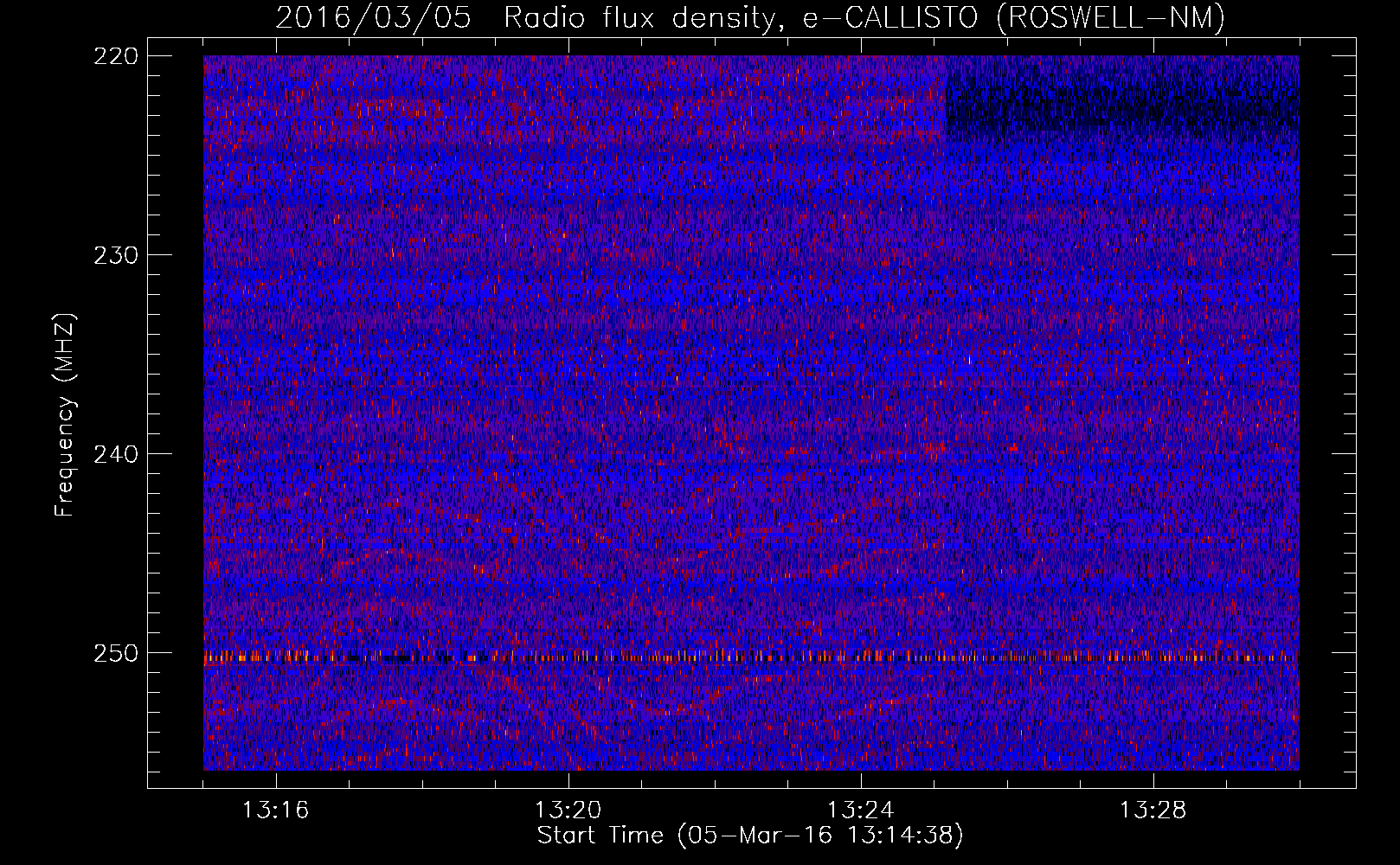
Task: Click the 250 frequency tick label
Action: [x=115, y=653]
